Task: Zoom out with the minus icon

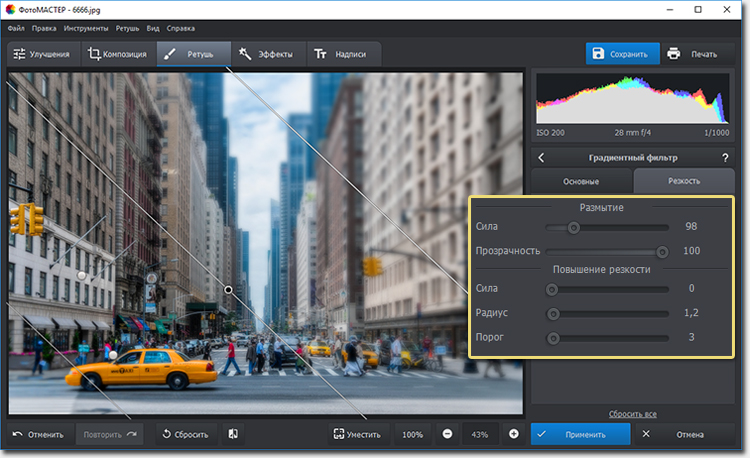Action: point(447,434)
